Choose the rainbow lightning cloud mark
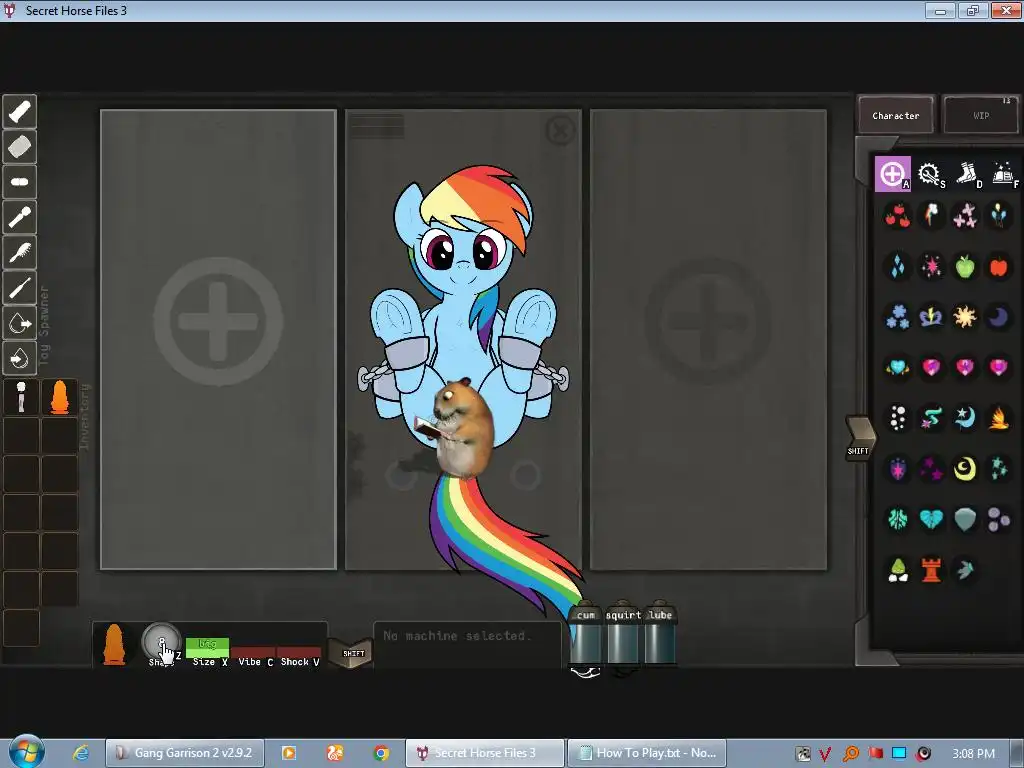1024x768 pixels. tap(931, 216)
